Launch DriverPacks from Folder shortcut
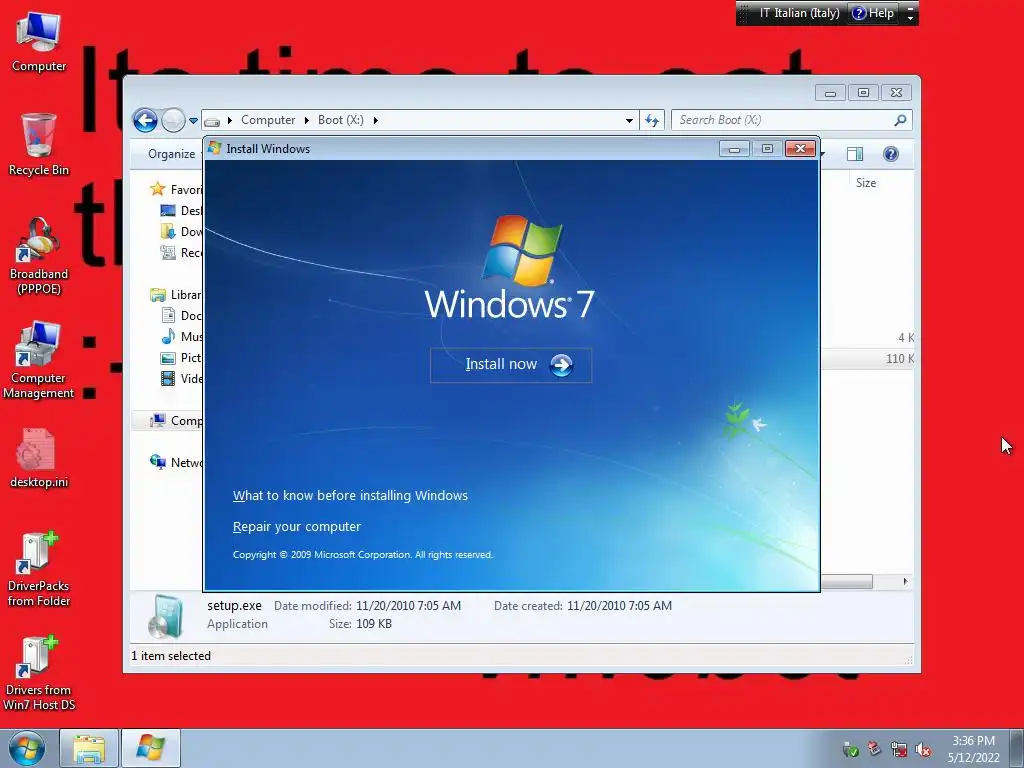Screen dimensions: 1024x768 pyautogui.click(x=39, y=569)
